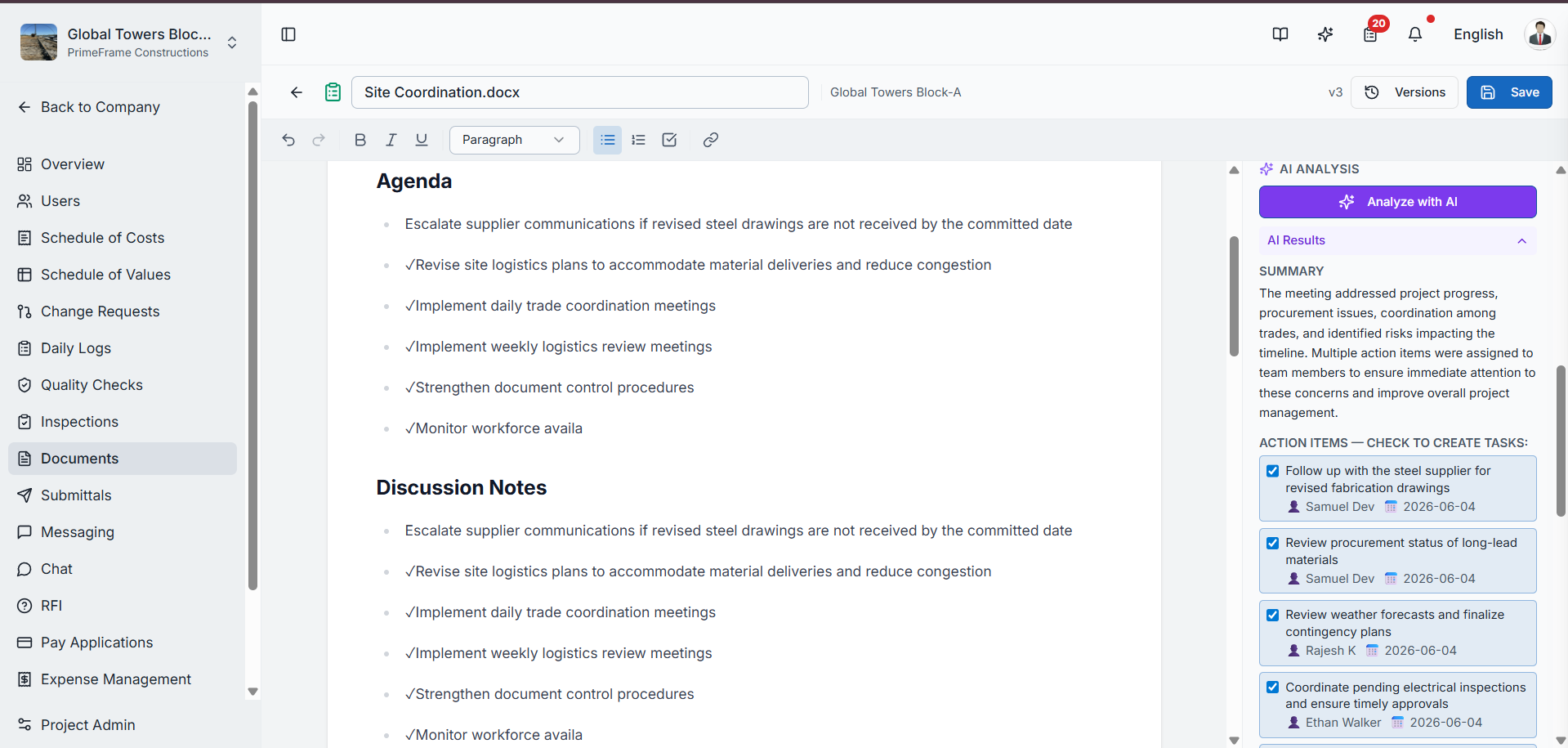Open tasks icon with 20 badge
The width and height of the screenshot is (1568, 748).
[1370, 34]
